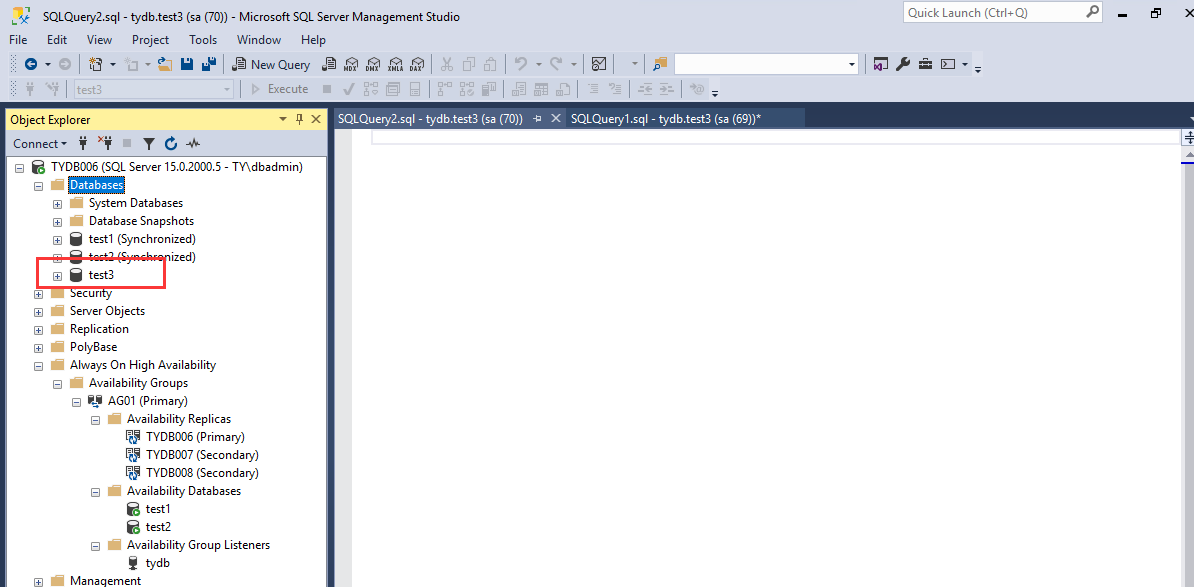Click the Properties wrench icon
The height and width of the screenshot is (587, 1194).
click(903, 65)
